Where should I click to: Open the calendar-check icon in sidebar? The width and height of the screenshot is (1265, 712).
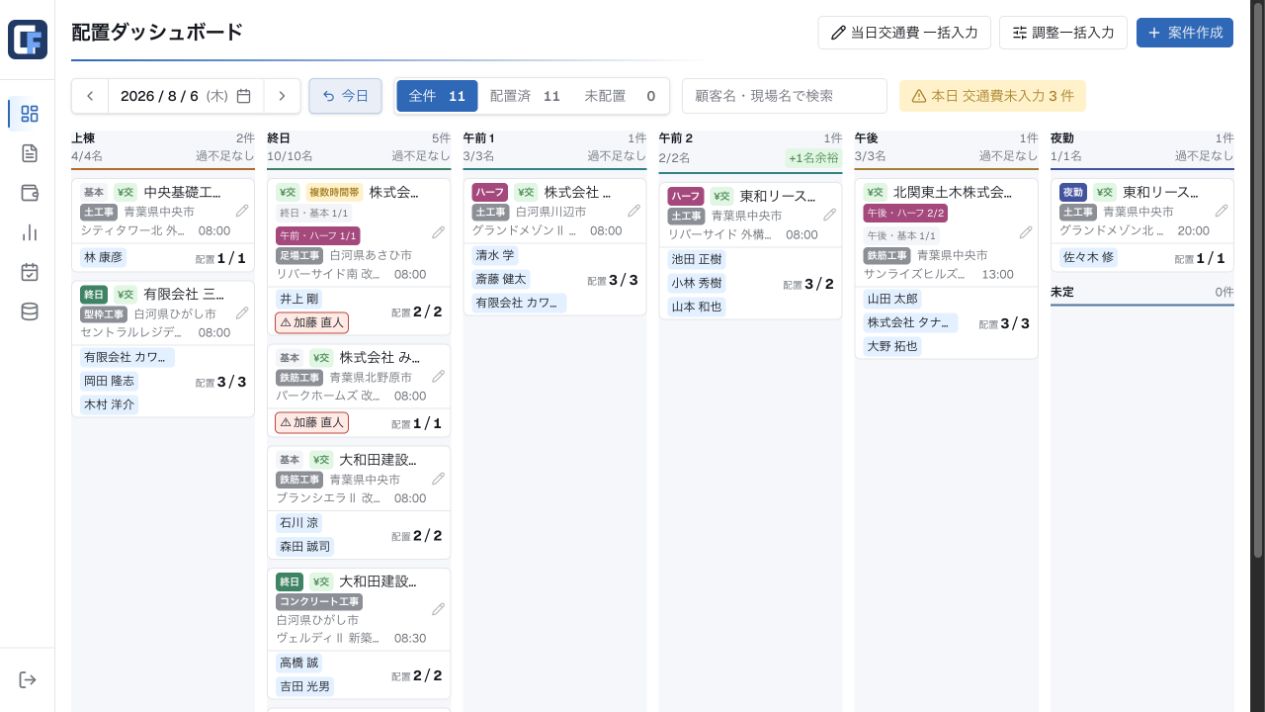(29, 272)
